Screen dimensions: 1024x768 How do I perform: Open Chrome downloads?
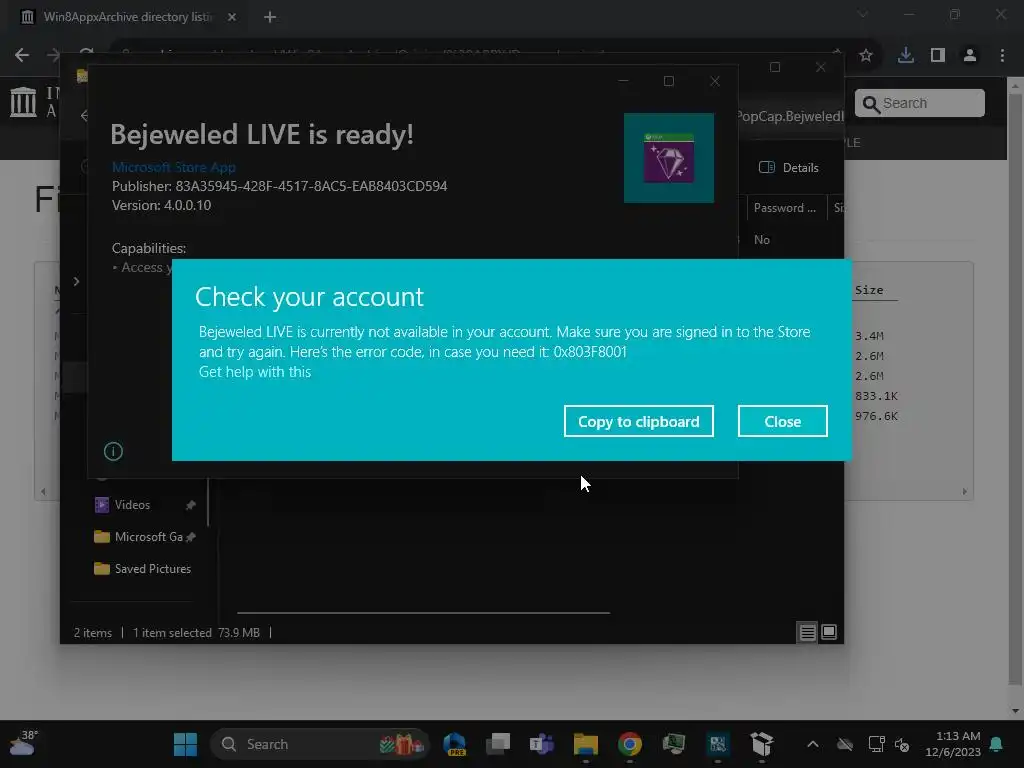coord(905,56)
